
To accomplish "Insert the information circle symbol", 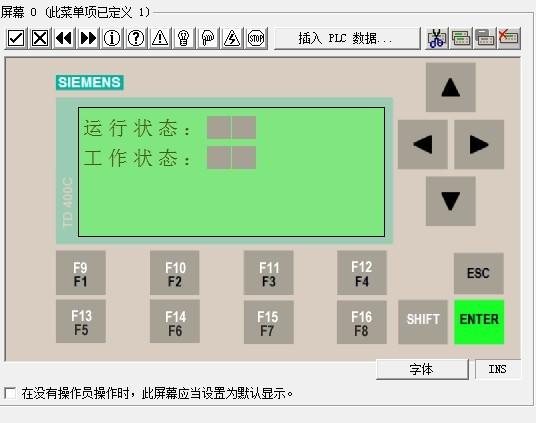I will coord(112,38).
